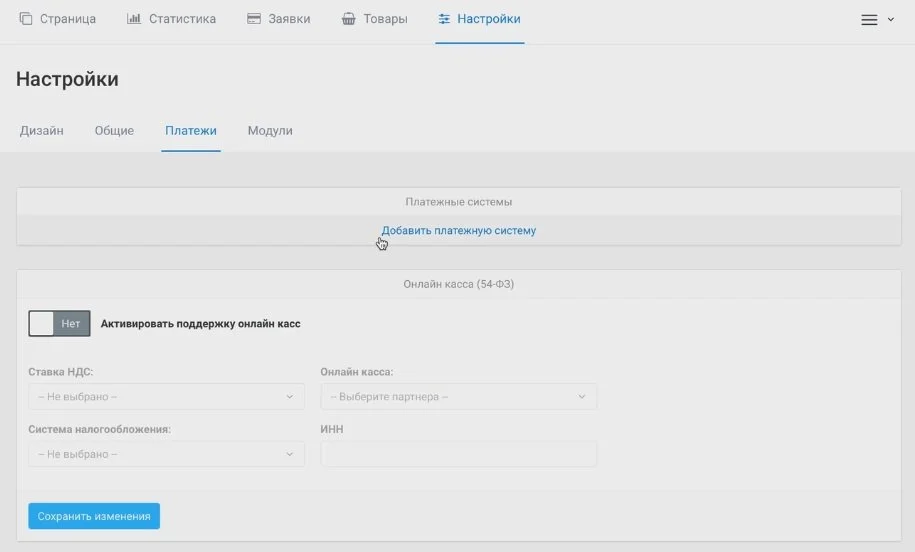Click the Платежные системы header text
The height and width of the screenshot is (552, 915).
(x=459, y=202)
